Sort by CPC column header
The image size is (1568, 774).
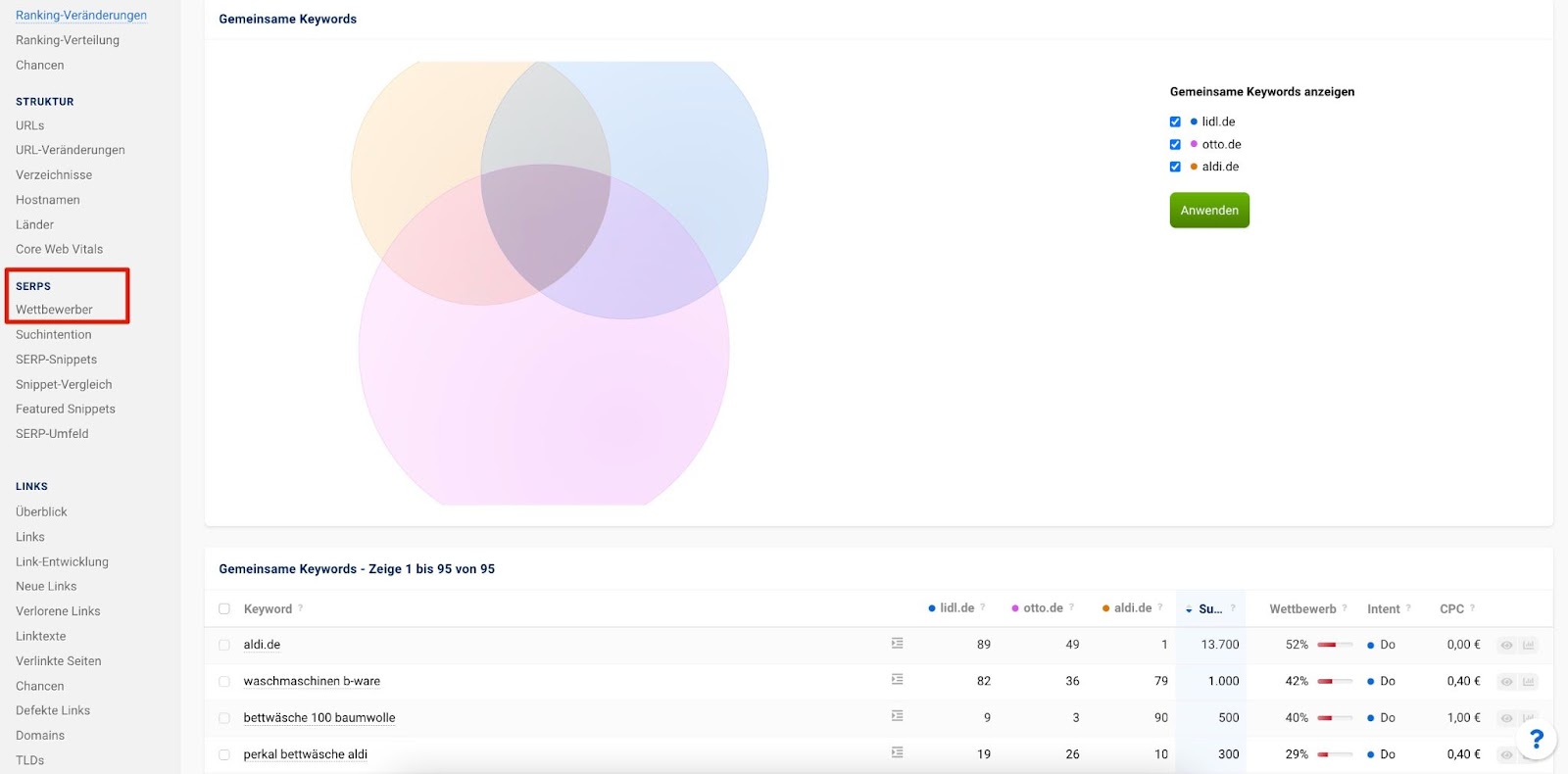(1451, 608)
